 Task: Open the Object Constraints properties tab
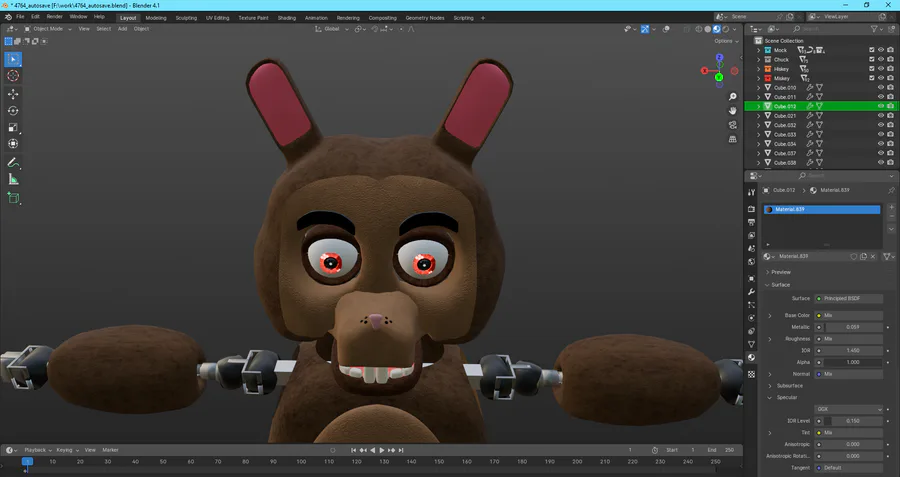751,331
